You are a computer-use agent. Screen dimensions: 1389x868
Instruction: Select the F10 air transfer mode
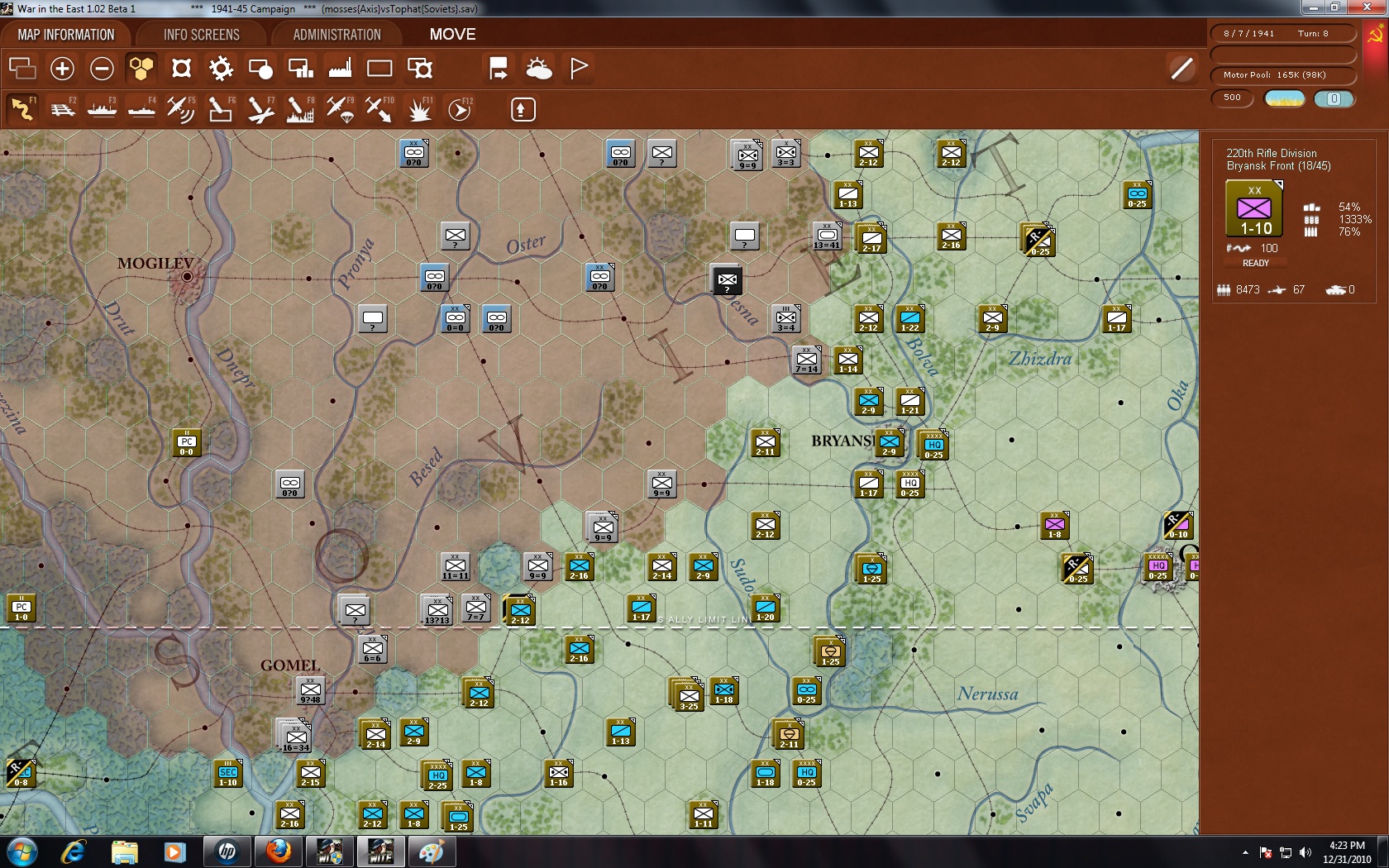(379, 108)
